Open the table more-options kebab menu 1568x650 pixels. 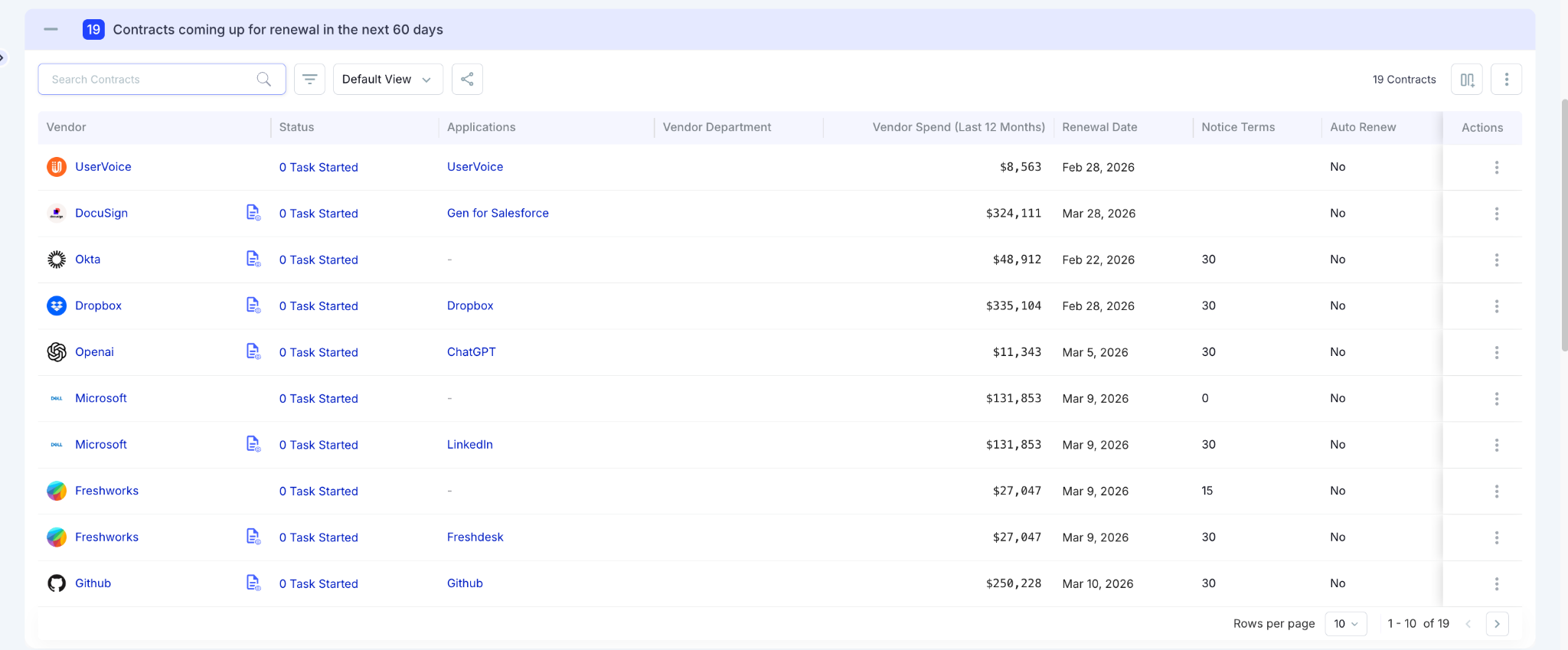(1506, 80)
